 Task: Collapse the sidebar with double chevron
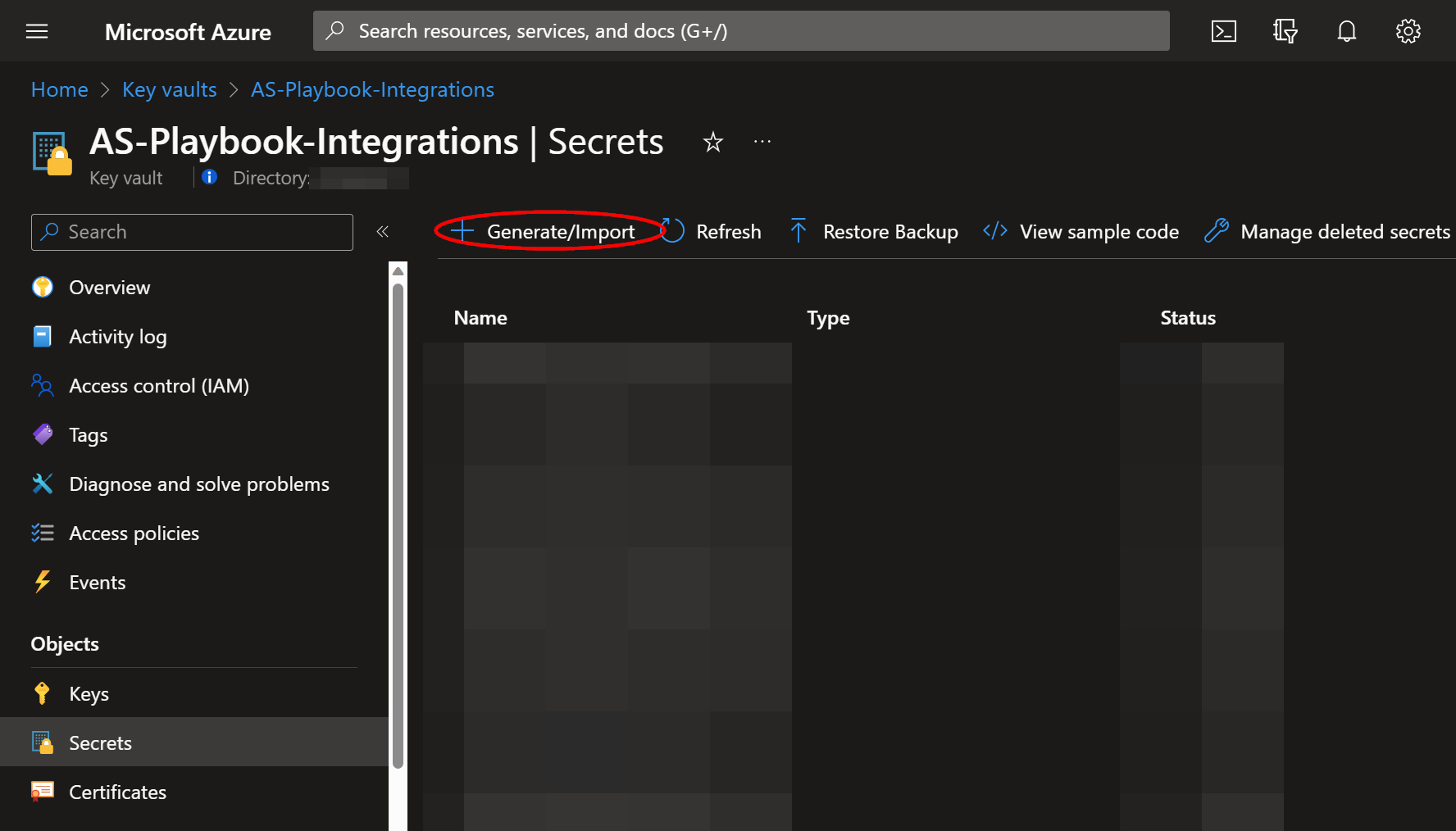382,232
